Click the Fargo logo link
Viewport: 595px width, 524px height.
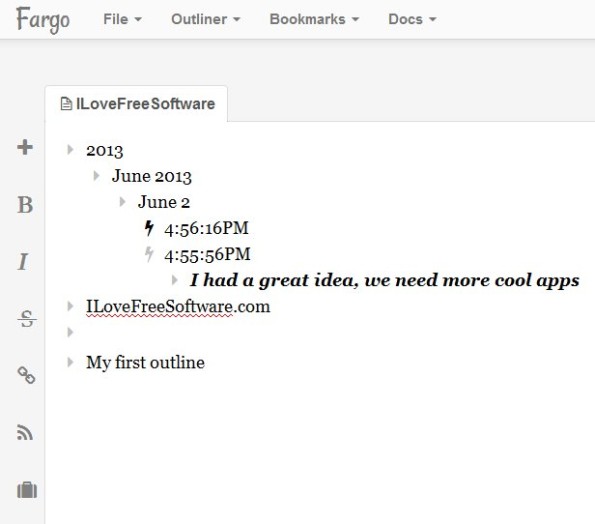[x=43, y=20]
